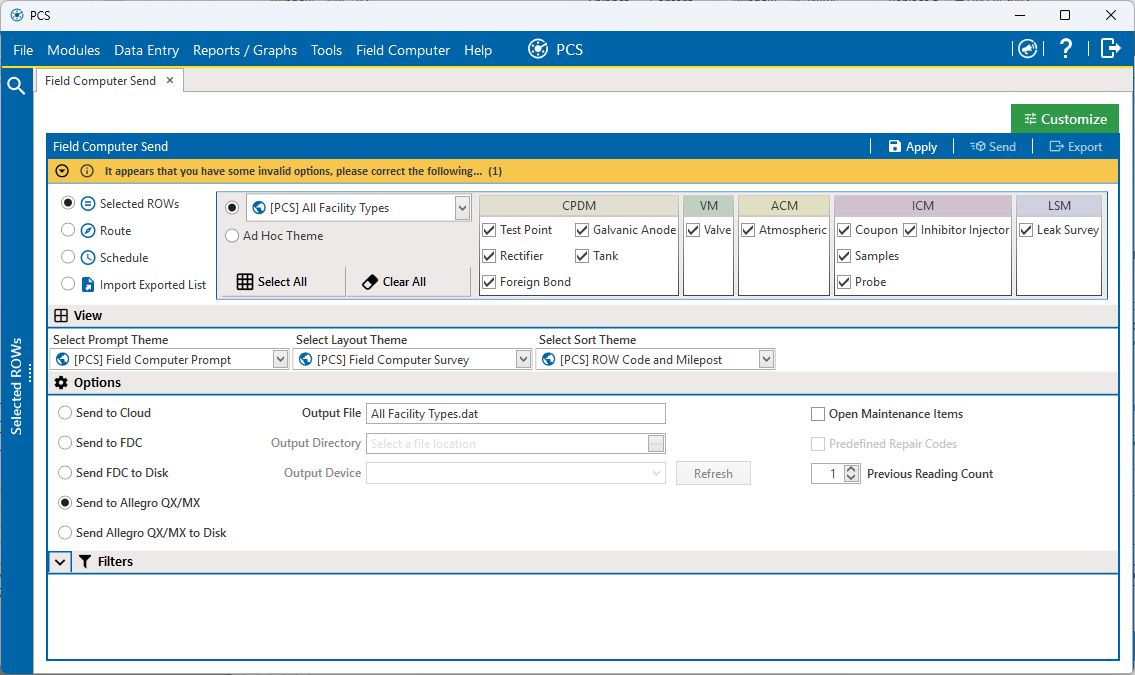Click the info icon in warning bar
1135x675 pixels.
tap(87, 171)
